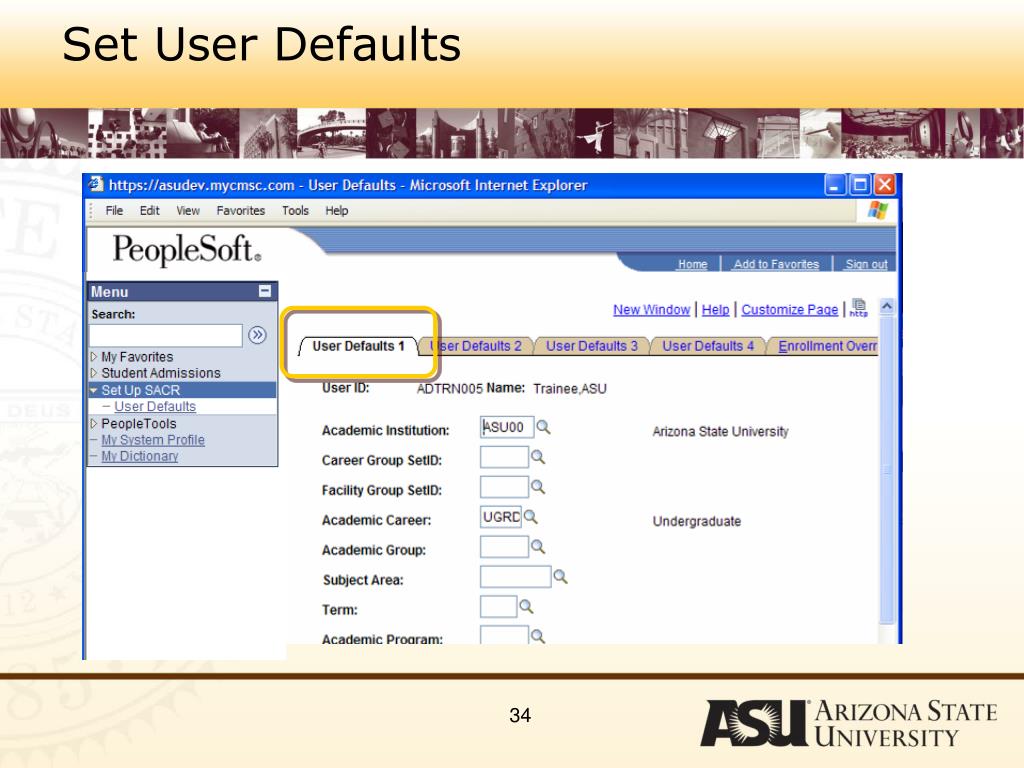1024x768 pixels.
Task: Click the Customize Page link
Action: click(x=789, y=310)
